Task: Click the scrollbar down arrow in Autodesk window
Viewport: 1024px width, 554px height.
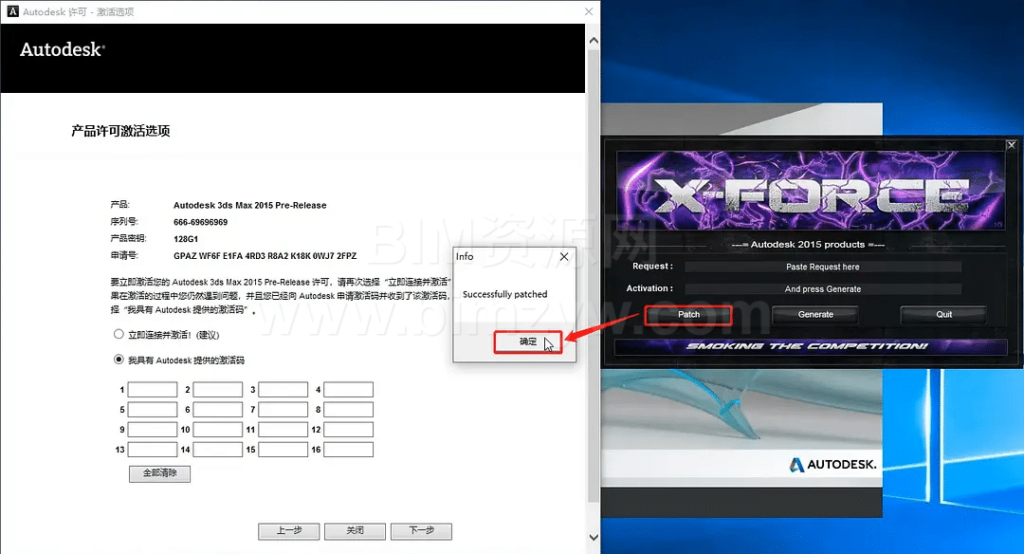Action: coord(594,538)
